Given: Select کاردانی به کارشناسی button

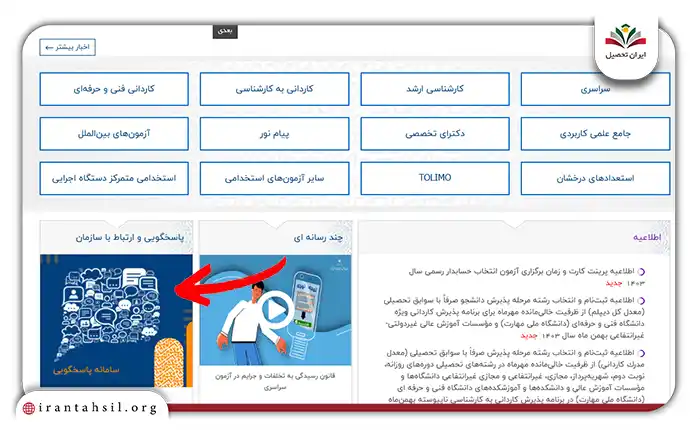Looking at the screenshot, I should coord(275,89).
